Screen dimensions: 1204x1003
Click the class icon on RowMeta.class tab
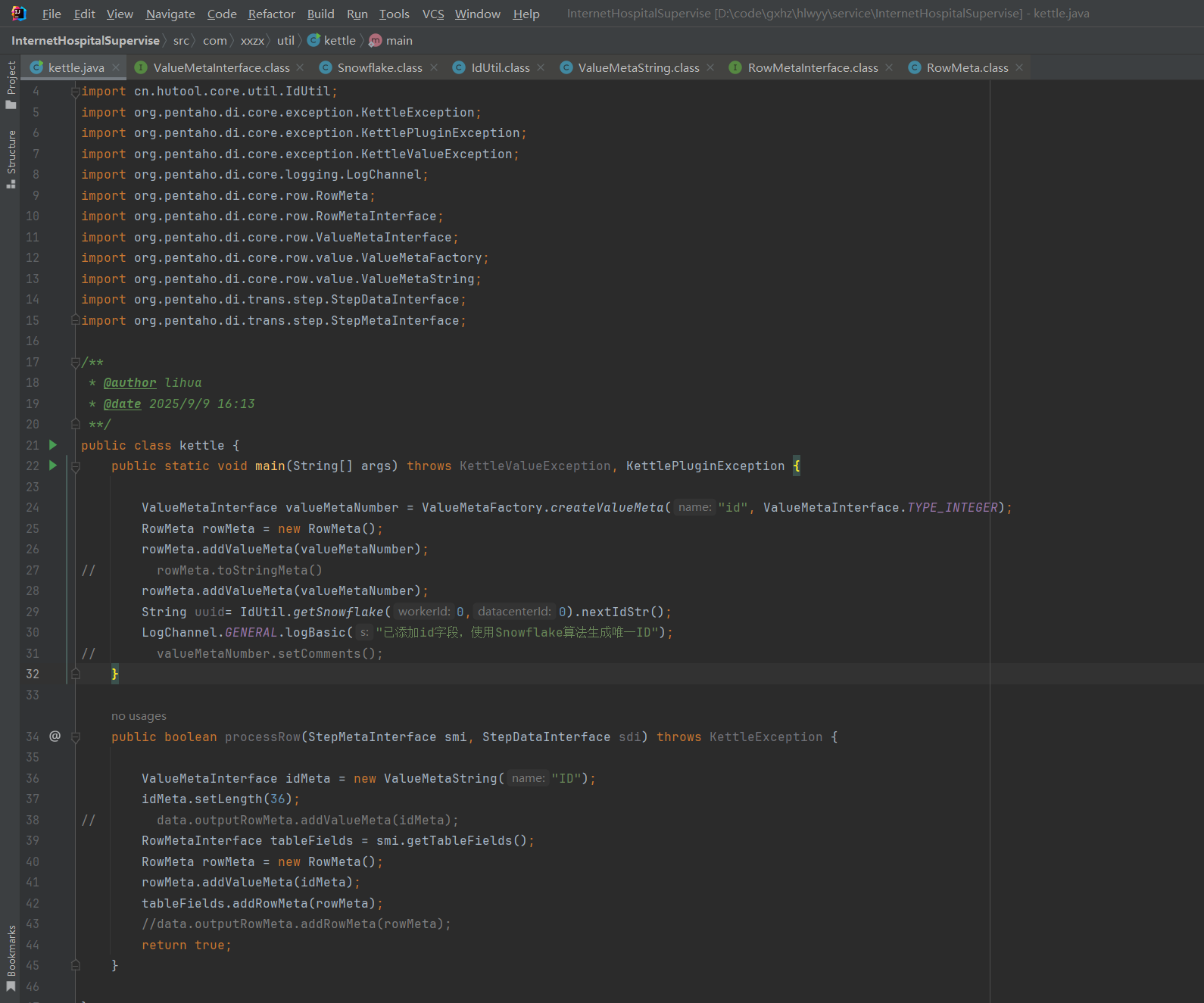pos(915,67)
